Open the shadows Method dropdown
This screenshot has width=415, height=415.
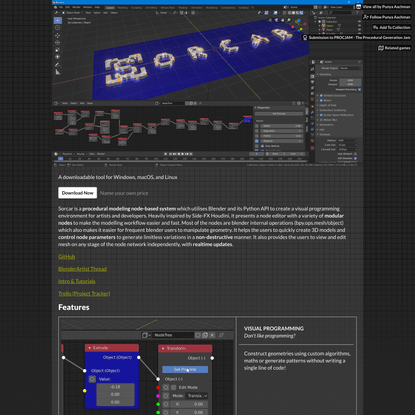point(348,140)
